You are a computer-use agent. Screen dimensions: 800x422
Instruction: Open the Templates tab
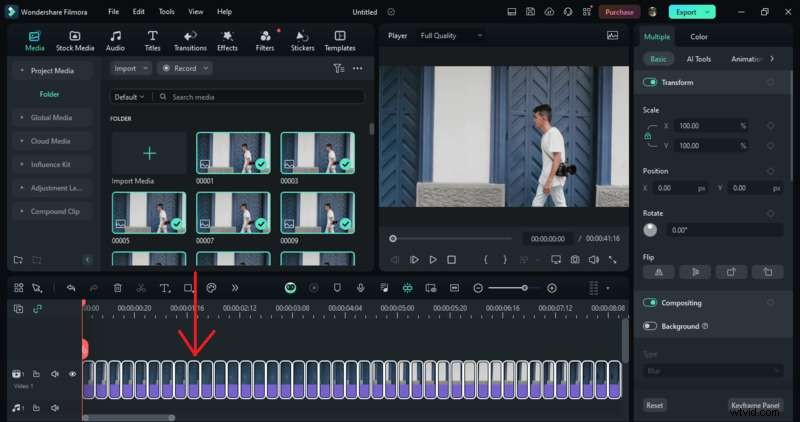[340, 41]
